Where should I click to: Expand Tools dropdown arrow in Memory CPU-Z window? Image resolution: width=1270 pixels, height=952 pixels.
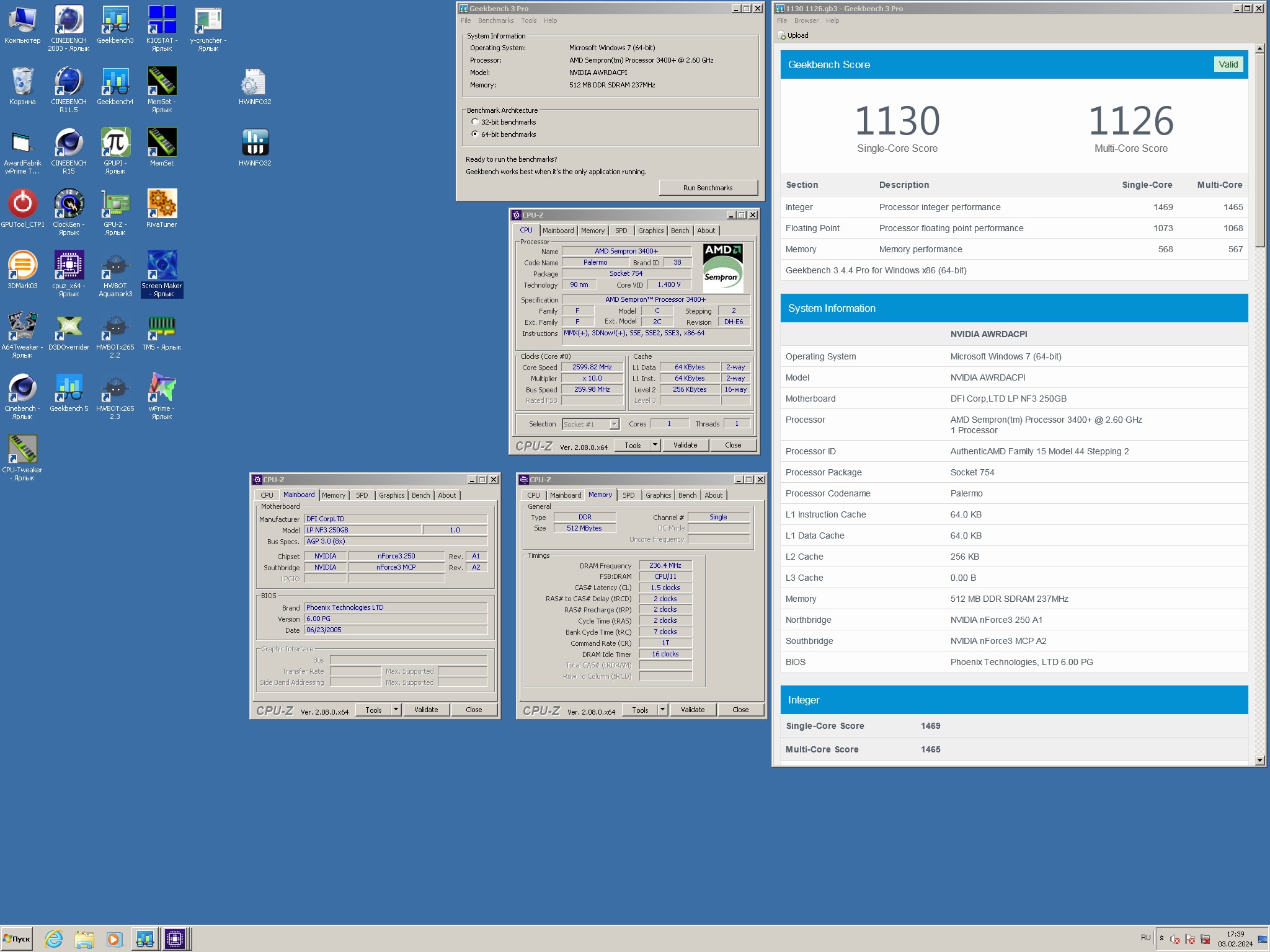pos(663,710)
